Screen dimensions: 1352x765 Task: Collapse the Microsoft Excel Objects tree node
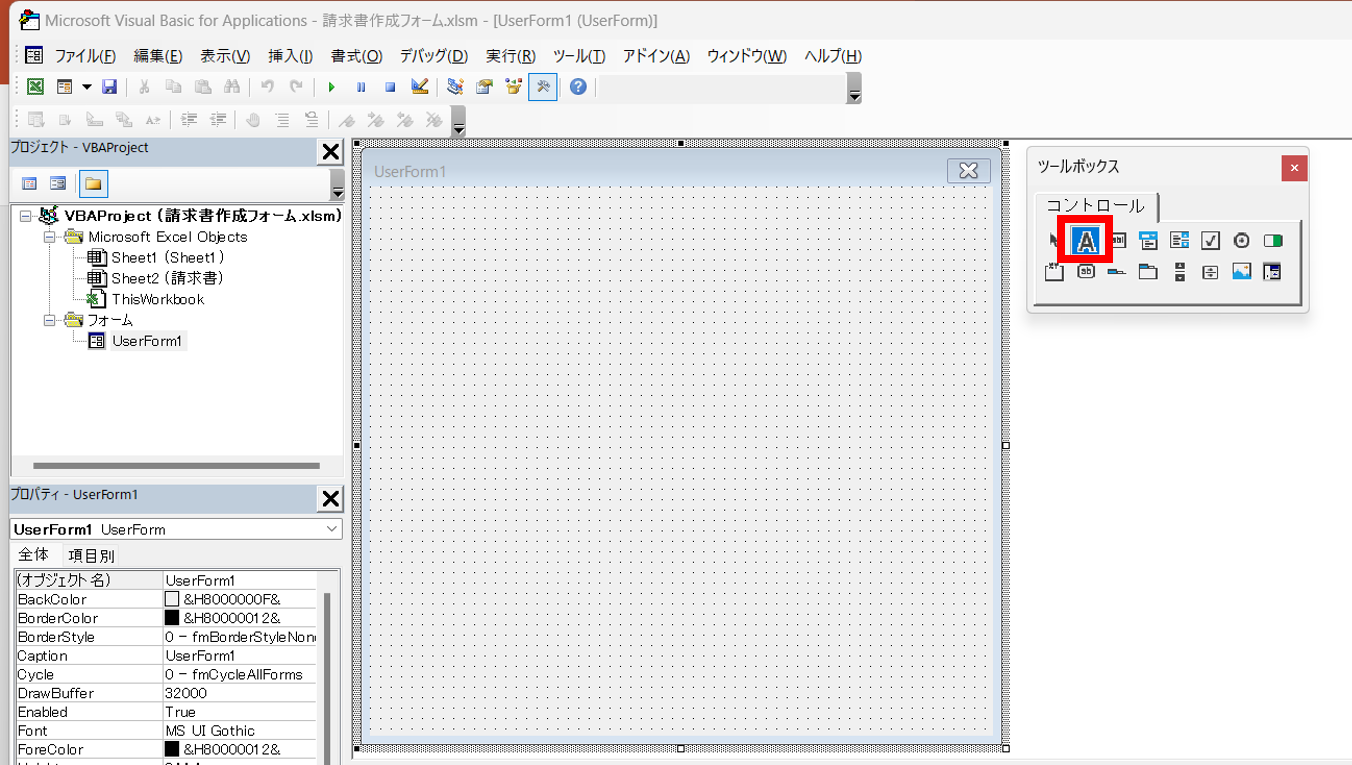[x=49, y=237]
